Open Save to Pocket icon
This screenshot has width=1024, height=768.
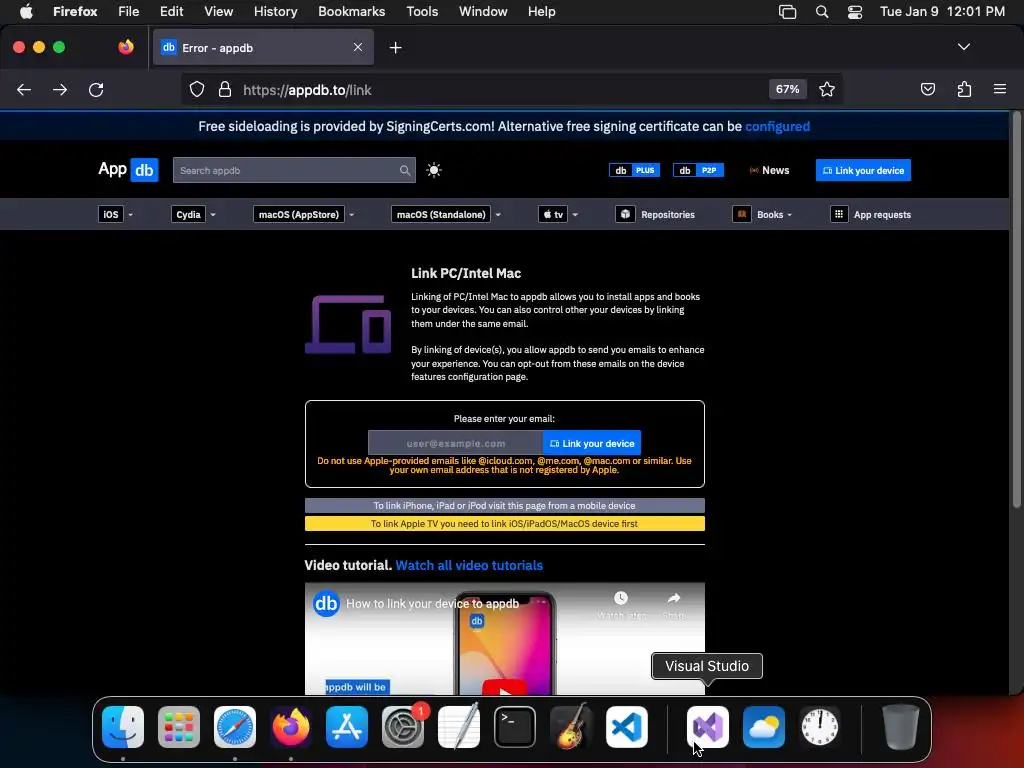click(x=927, y=89)
